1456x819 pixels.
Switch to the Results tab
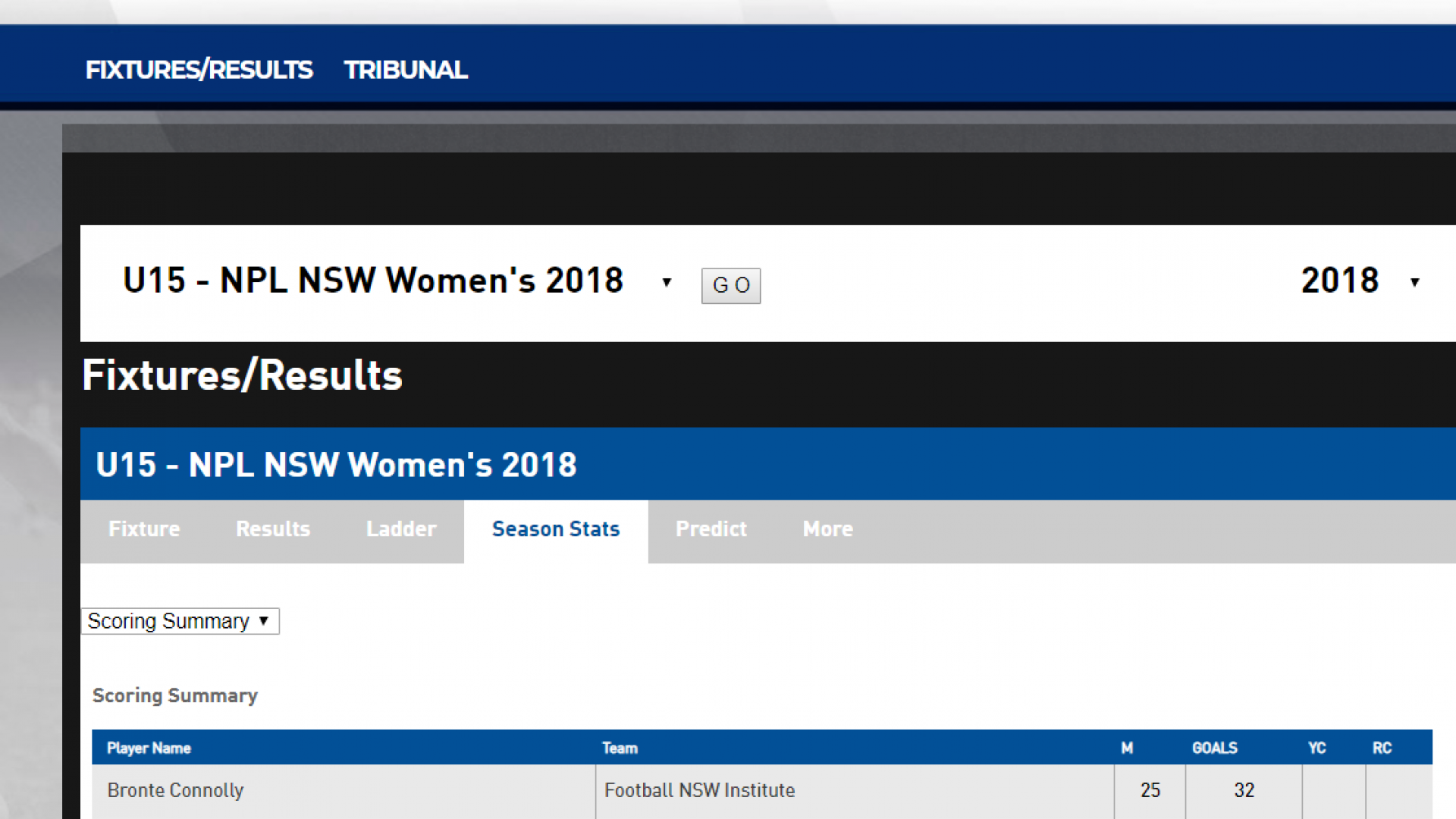[273, 529]
